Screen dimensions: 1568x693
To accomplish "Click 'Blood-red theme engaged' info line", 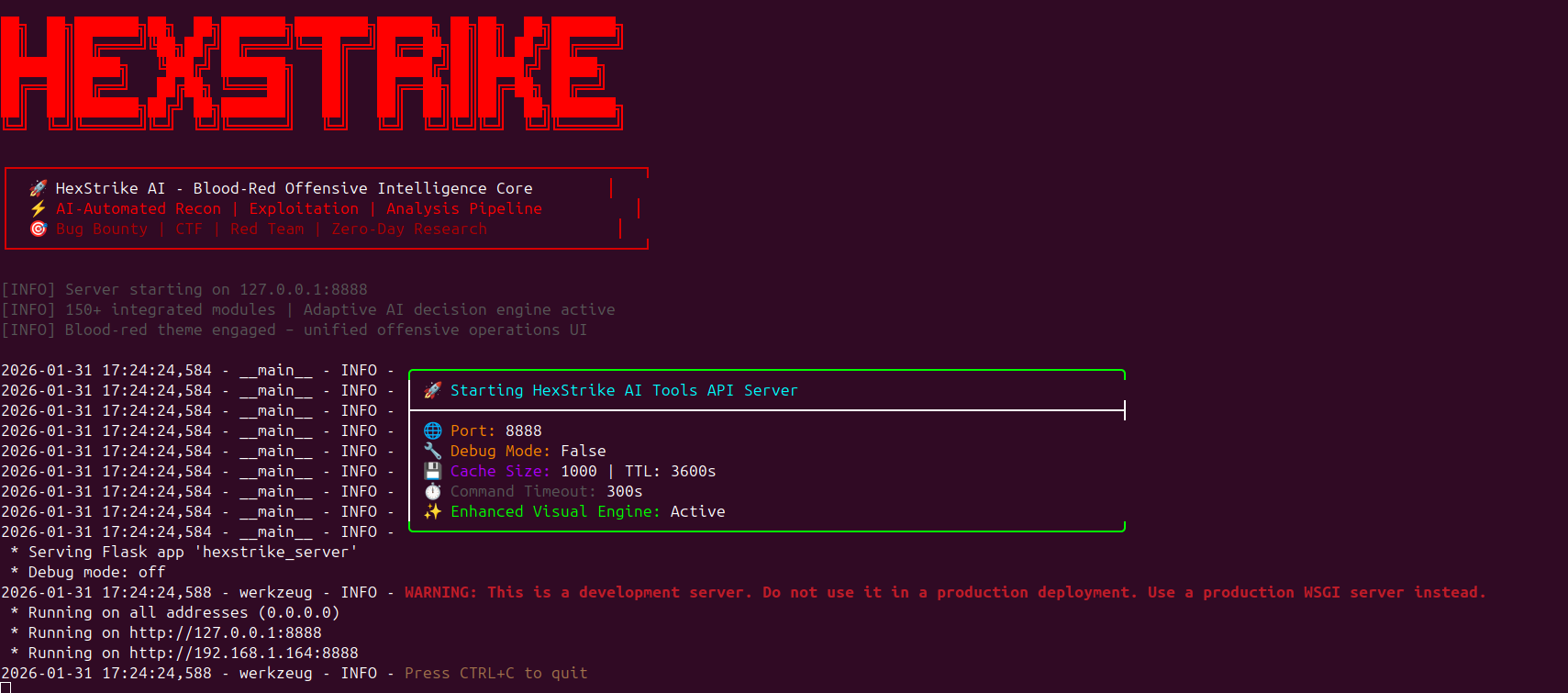I will click(x=295, y=330).
